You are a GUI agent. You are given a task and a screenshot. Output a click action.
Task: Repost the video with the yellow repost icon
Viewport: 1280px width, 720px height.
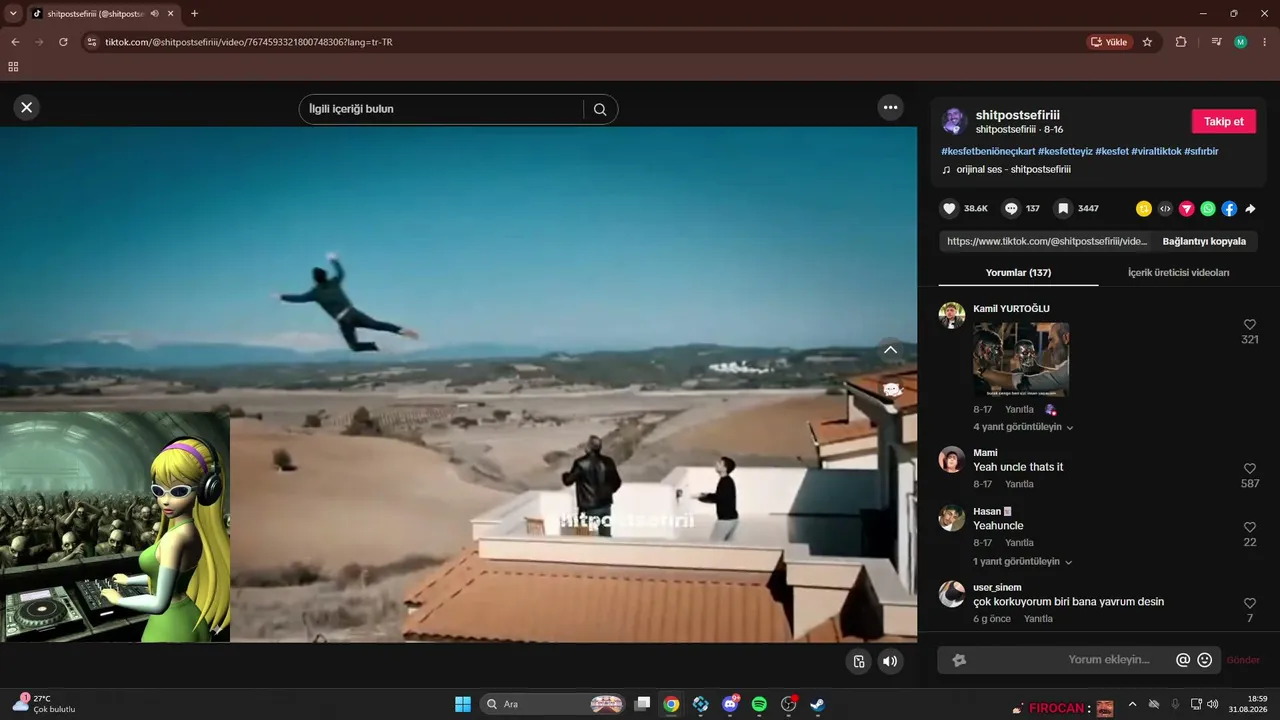[x=1144, y=209]
